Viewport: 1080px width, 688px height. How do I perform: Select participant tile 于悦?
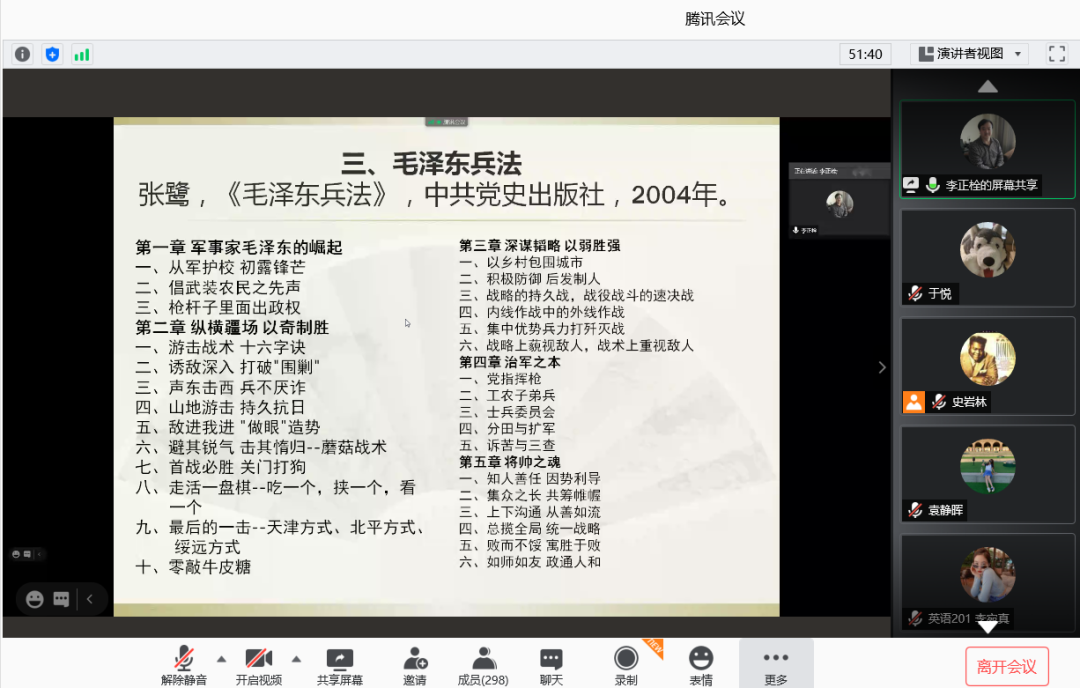tap(987, 256)
